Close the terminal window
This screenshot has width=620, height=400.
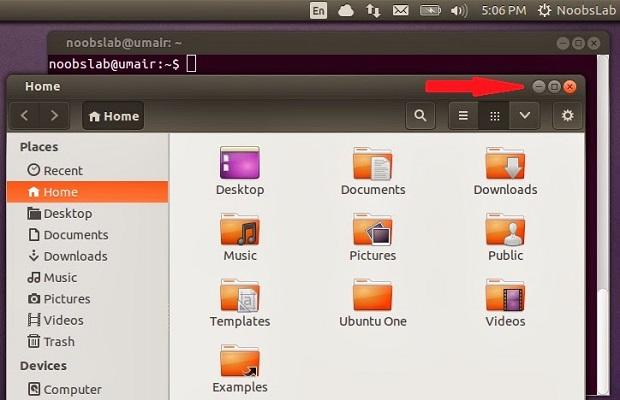(x=594, y=43)
